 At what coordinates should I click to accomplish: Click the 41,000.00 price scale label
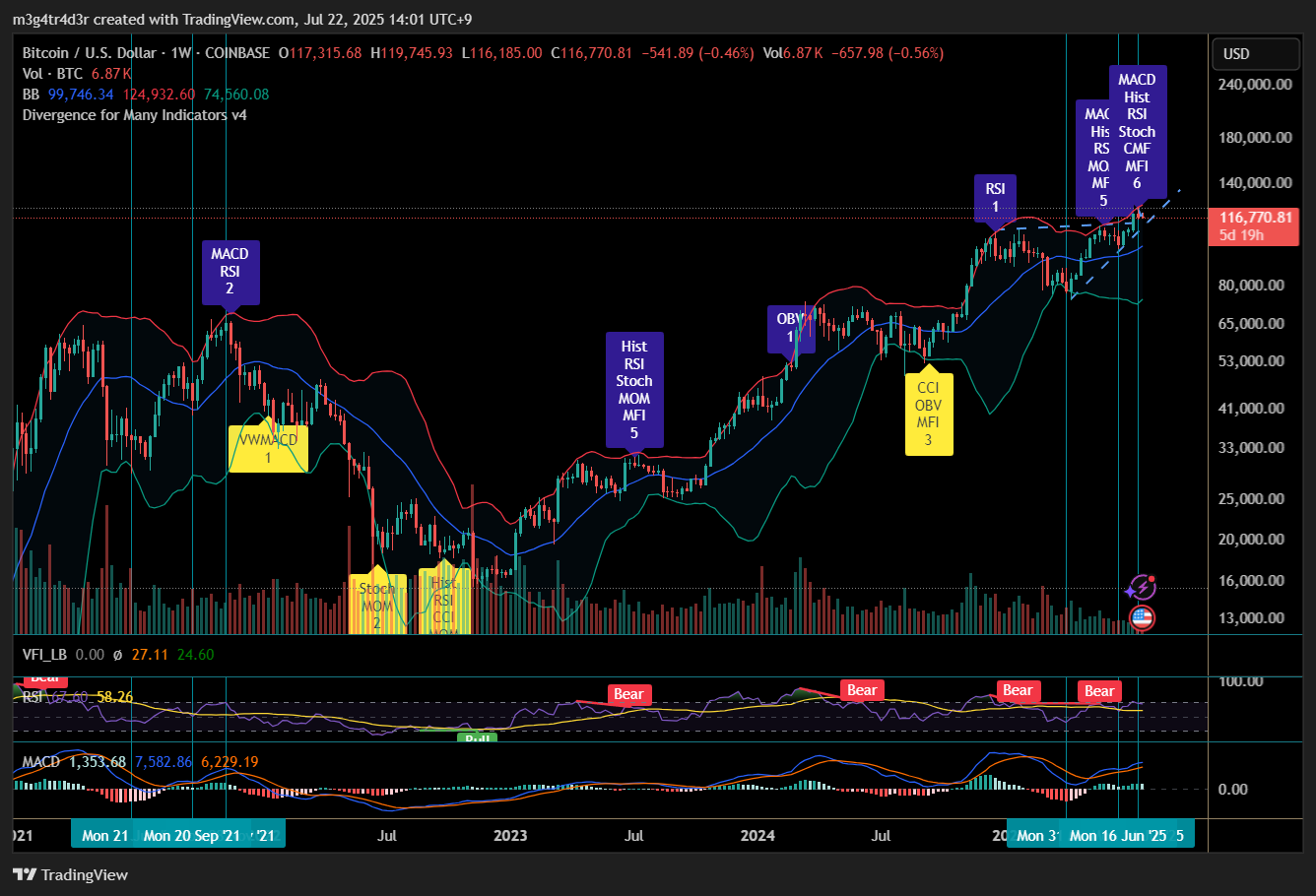(1251, 409)
